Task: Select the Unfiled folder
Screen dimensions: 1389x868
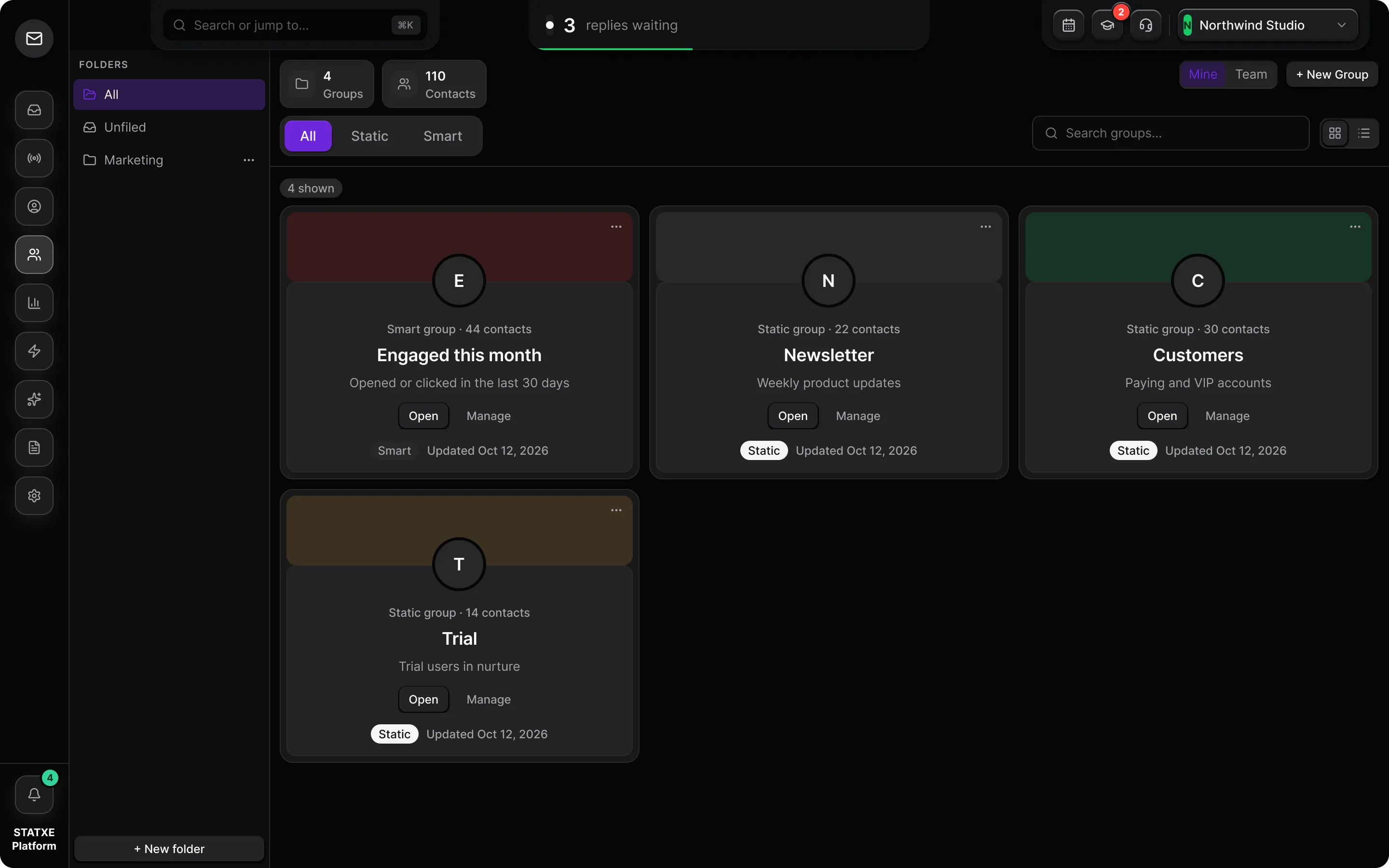Action: pyautogui.click(x=169, y=127)
